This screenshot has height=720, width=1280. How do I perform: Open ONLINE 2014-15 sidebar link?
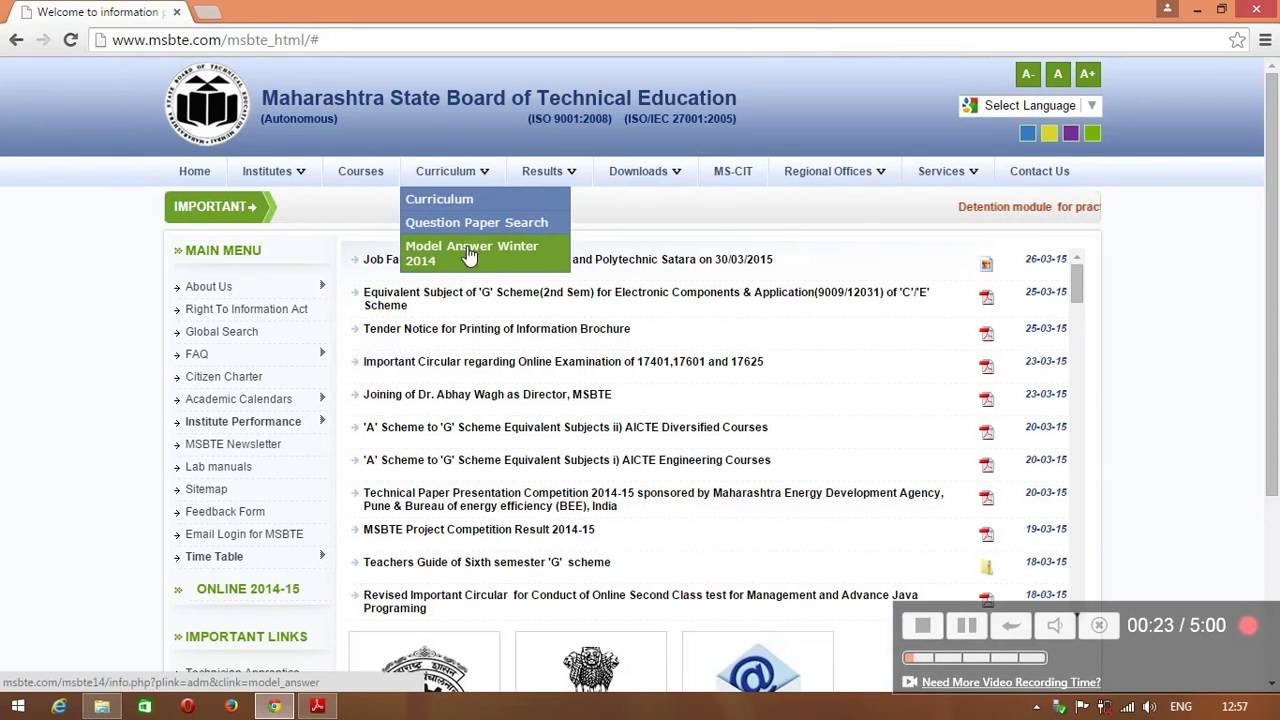pos(248,589)
